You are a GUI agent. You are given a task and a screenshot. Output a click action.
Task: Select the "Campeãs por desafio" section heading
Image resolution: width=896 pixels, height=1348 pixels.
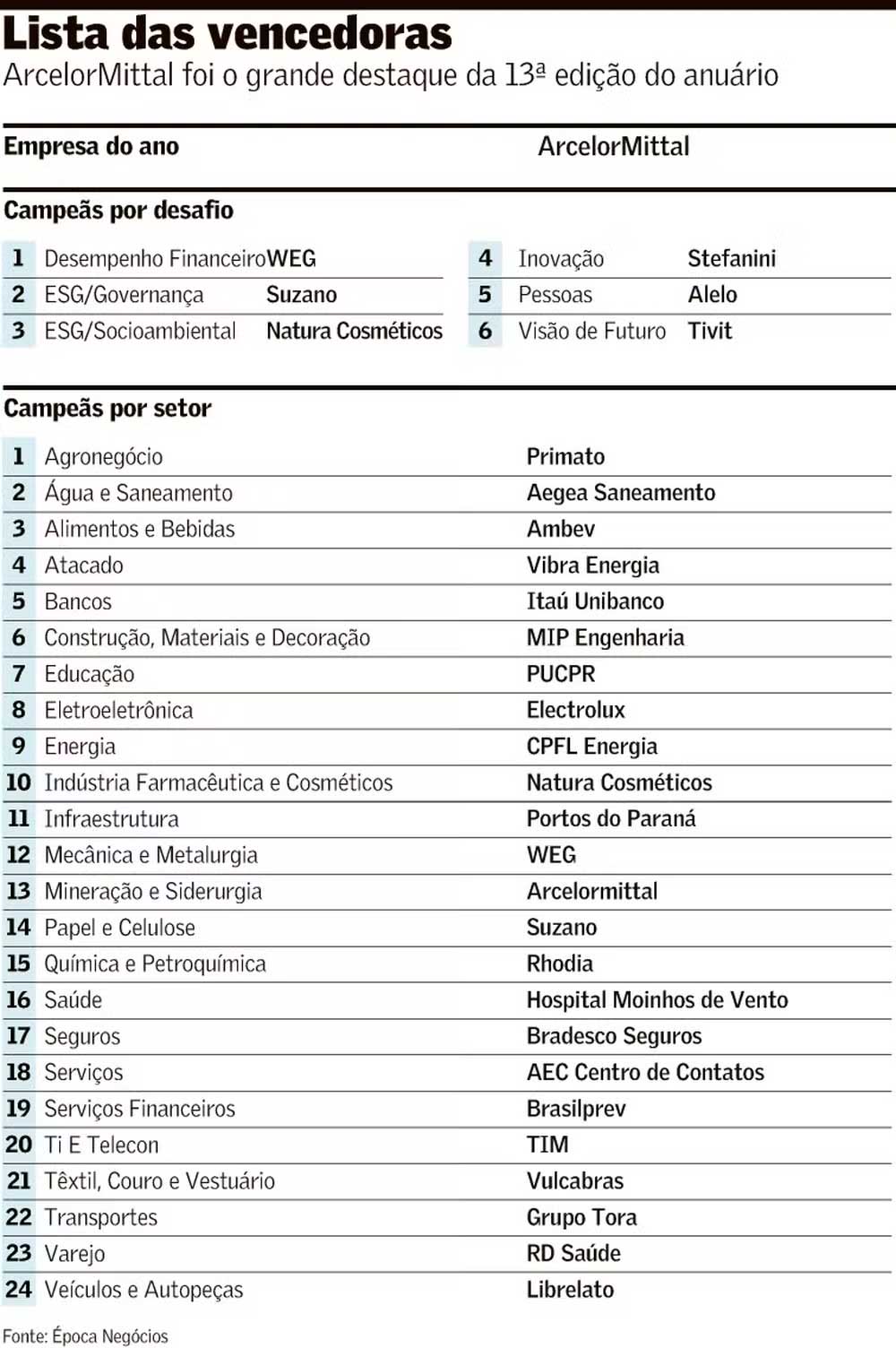[x=118, y=211]
